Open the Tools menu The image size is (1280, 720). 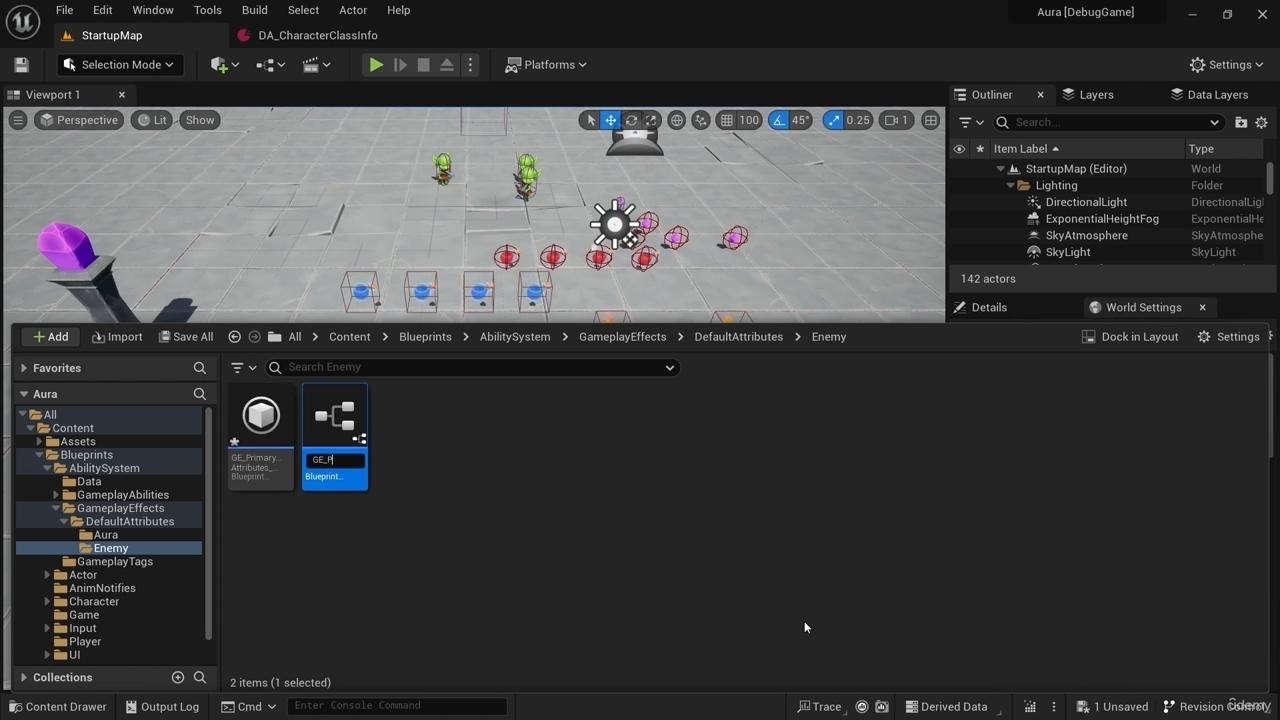pos(208,10)
